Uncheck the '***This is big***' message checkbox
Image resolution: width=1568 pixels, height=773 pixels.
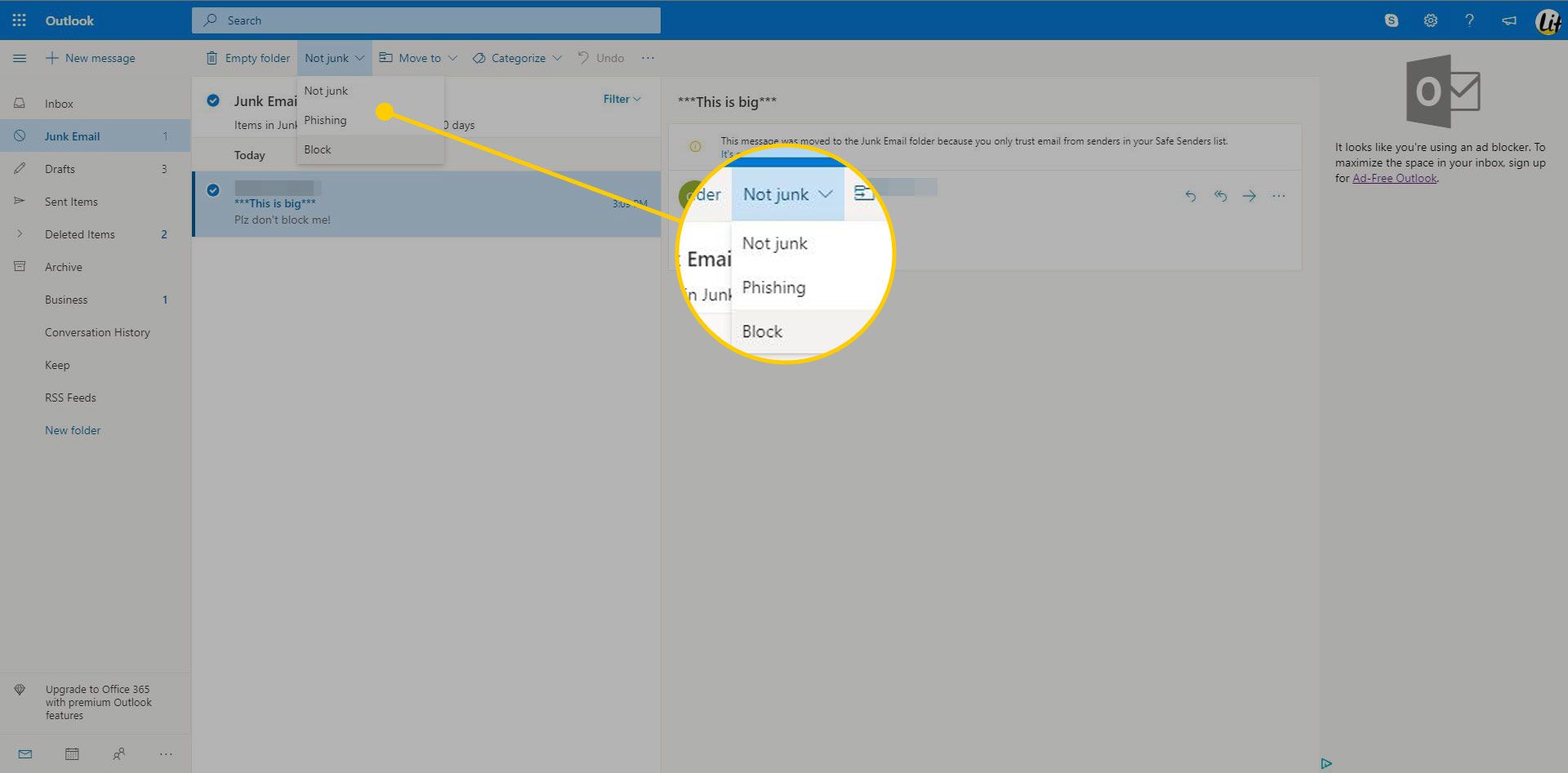click(x=213, y=190)
